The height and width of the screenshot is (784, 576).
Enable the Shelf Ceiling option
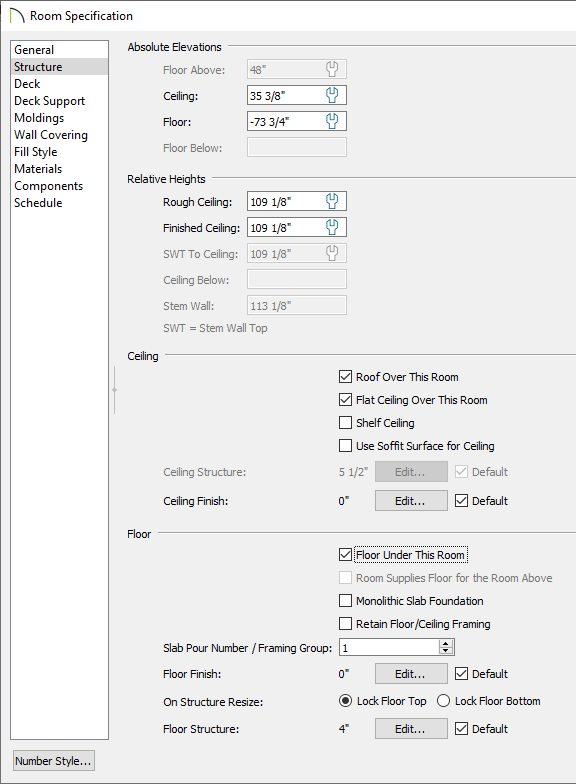click(346, 422)
